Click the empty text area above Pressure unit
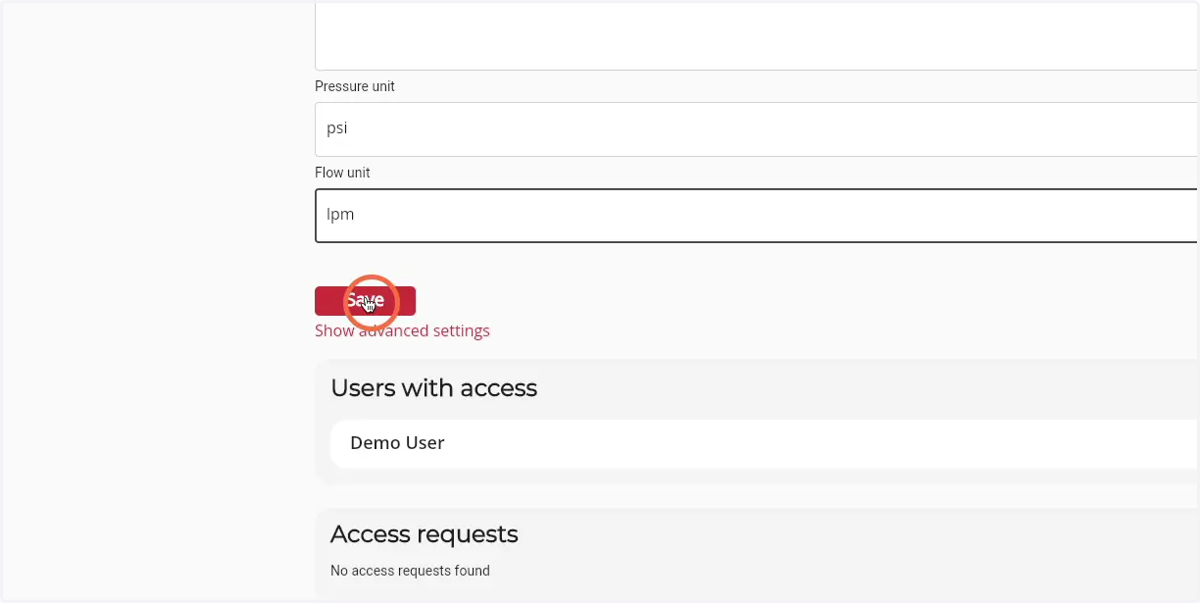The width and height of the screenshot is (1200, 603). tap(757, 36)
